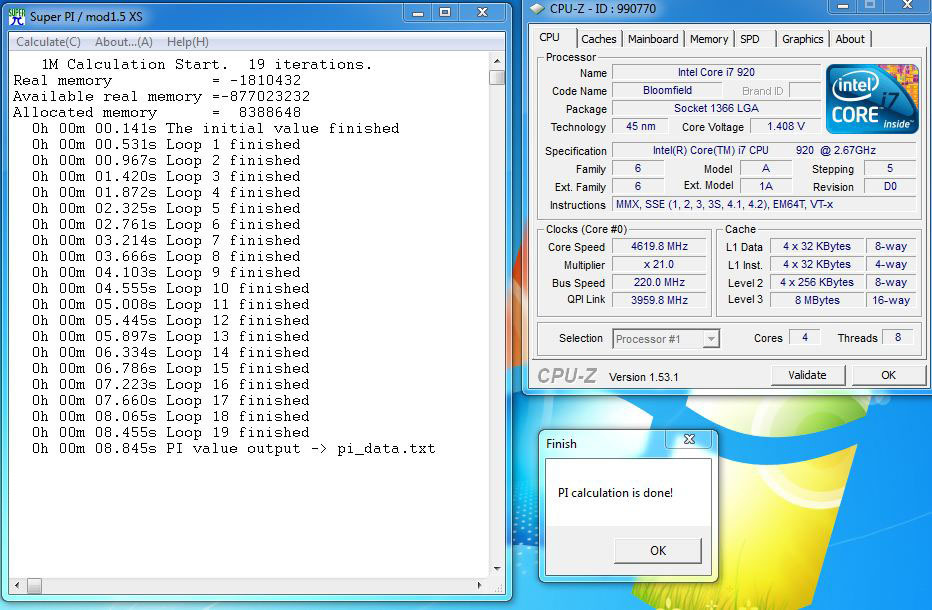Image resolution: width=932 pixels, height=610 pixels.
Task: Click the vertical scrollbar thumb in Super PI
Action: pos(497,77)
